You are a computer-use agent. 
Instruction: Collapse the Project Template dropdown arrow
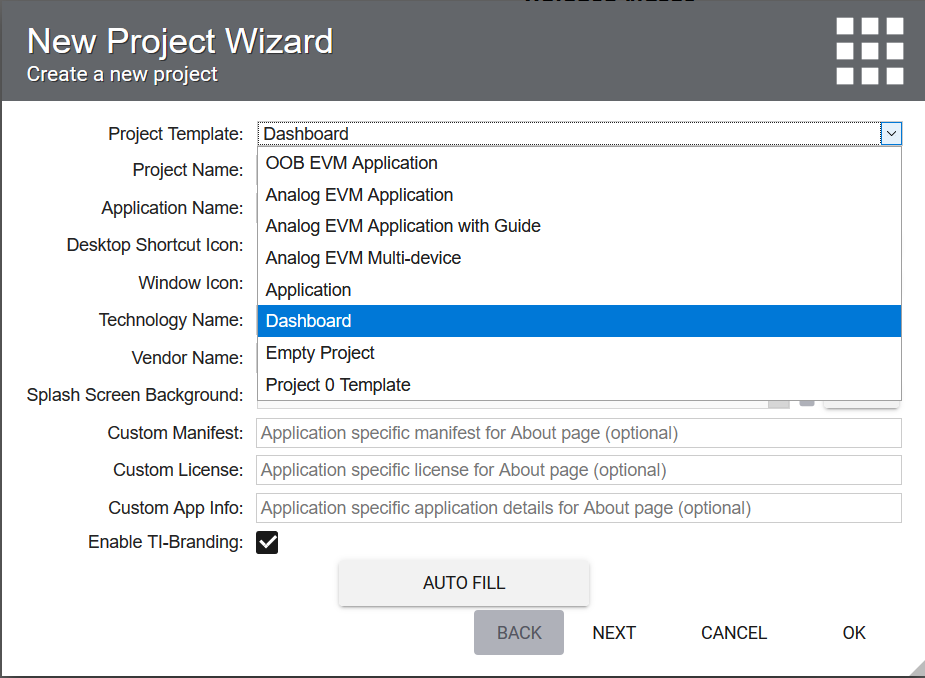[891, 134]
